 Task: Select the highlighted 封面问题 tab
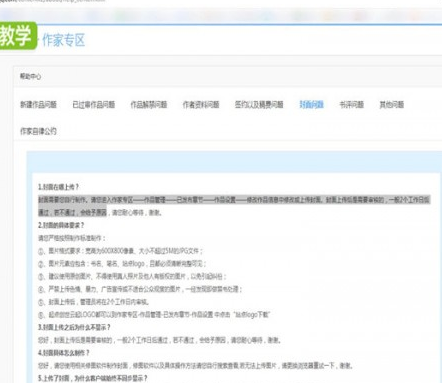pyautogui.click(x=312, y=105)
